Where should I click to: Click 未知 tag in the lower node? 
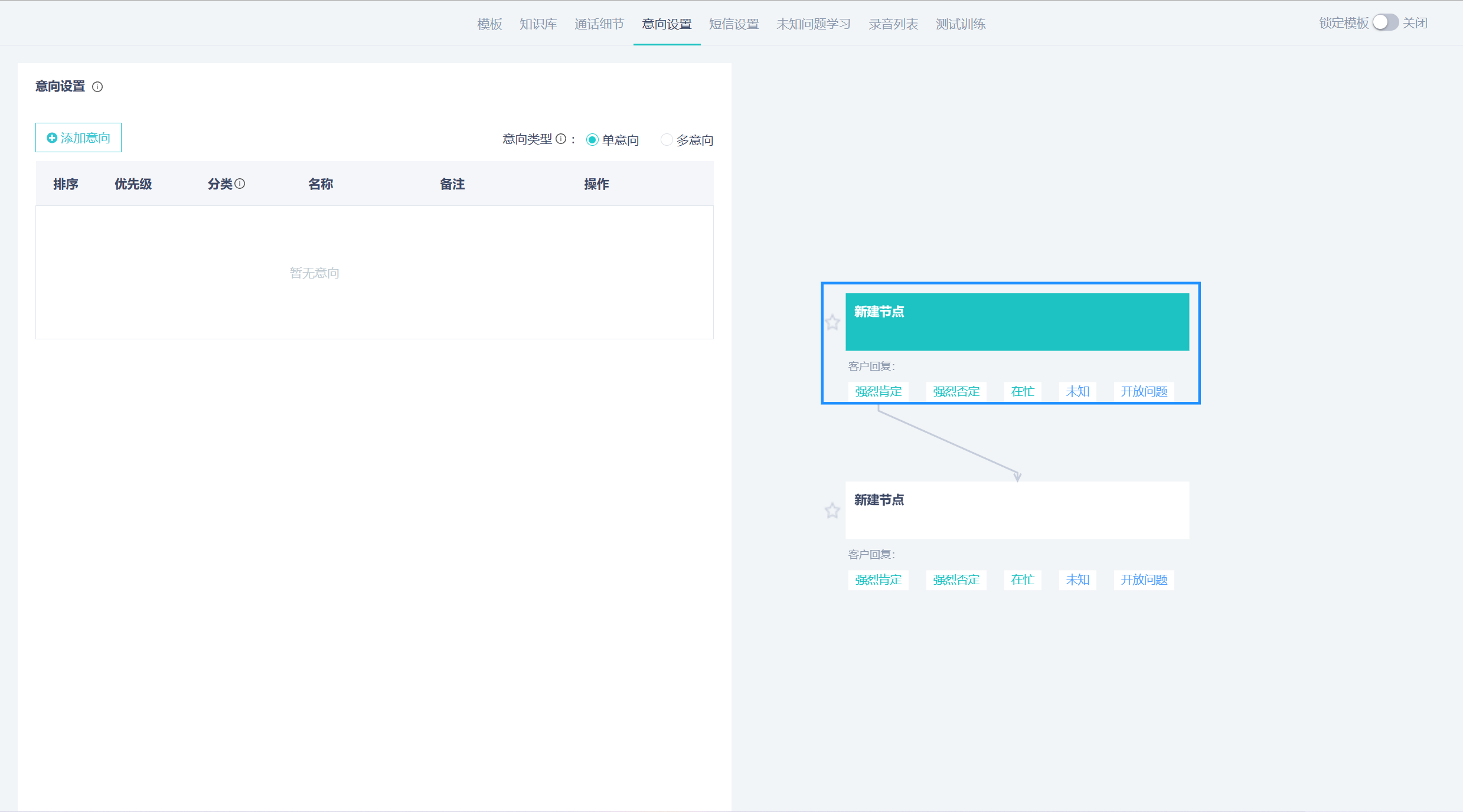(x=1077, y=579)
